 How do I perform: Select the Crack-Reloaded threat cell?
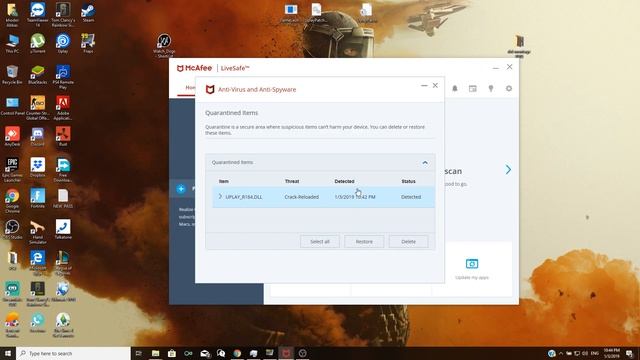click(302, 197)
